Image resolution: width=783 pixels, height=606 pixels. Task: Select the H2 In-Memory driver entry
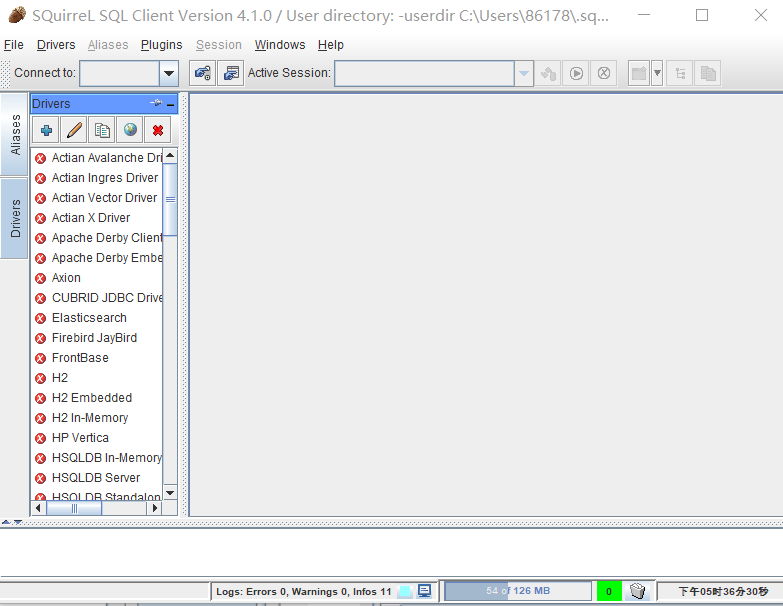pyautogui.click(x=98, y=417)
